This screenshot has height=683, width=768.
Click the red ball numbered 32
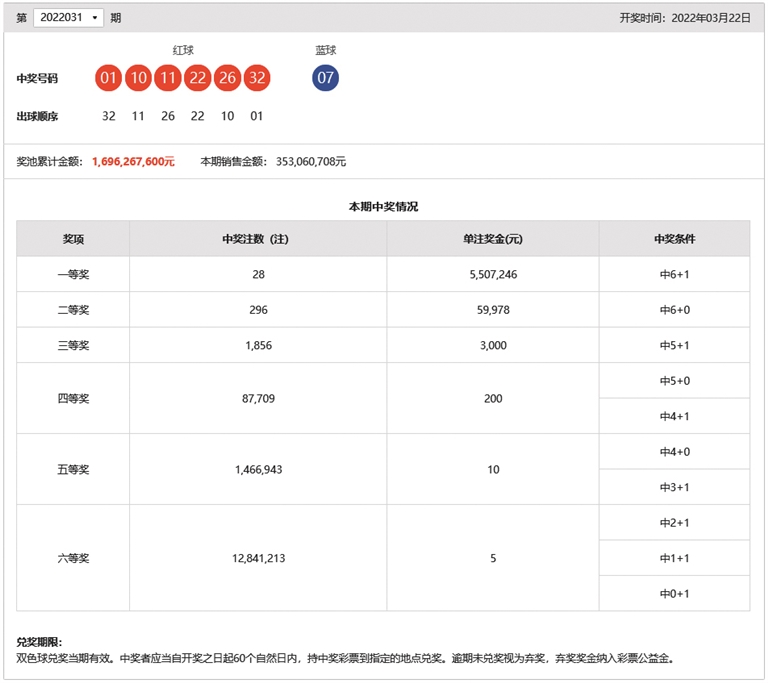pos(257,78)
